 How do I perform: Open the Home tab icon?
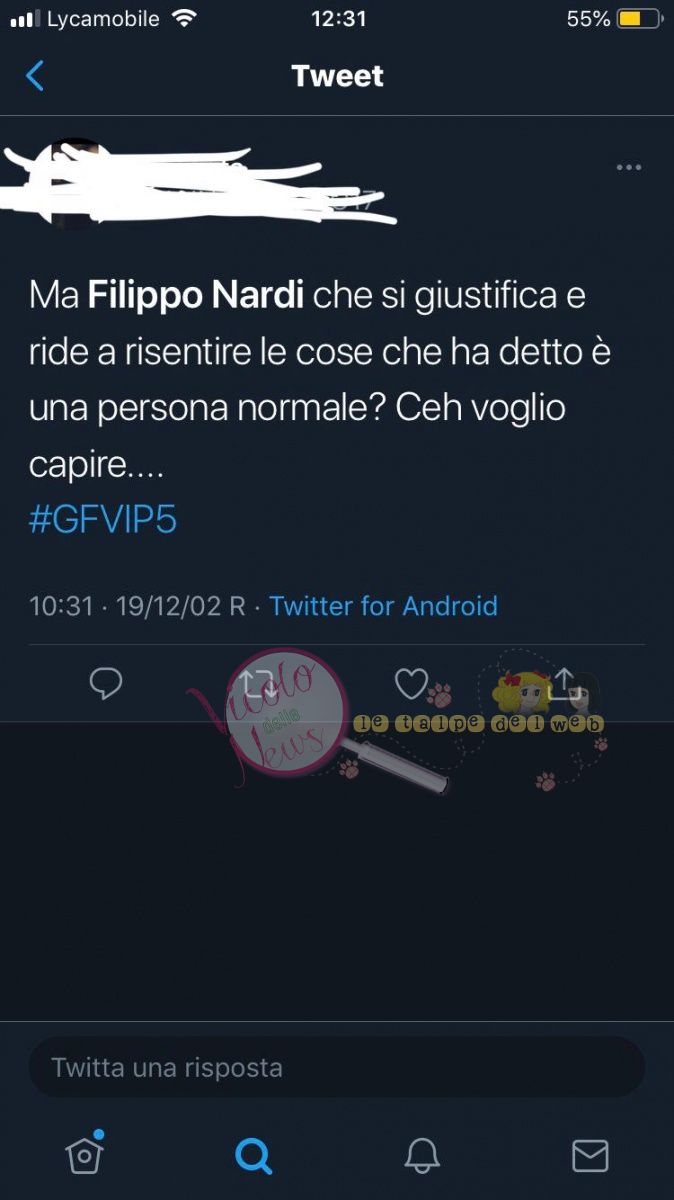click(85, 1154)
